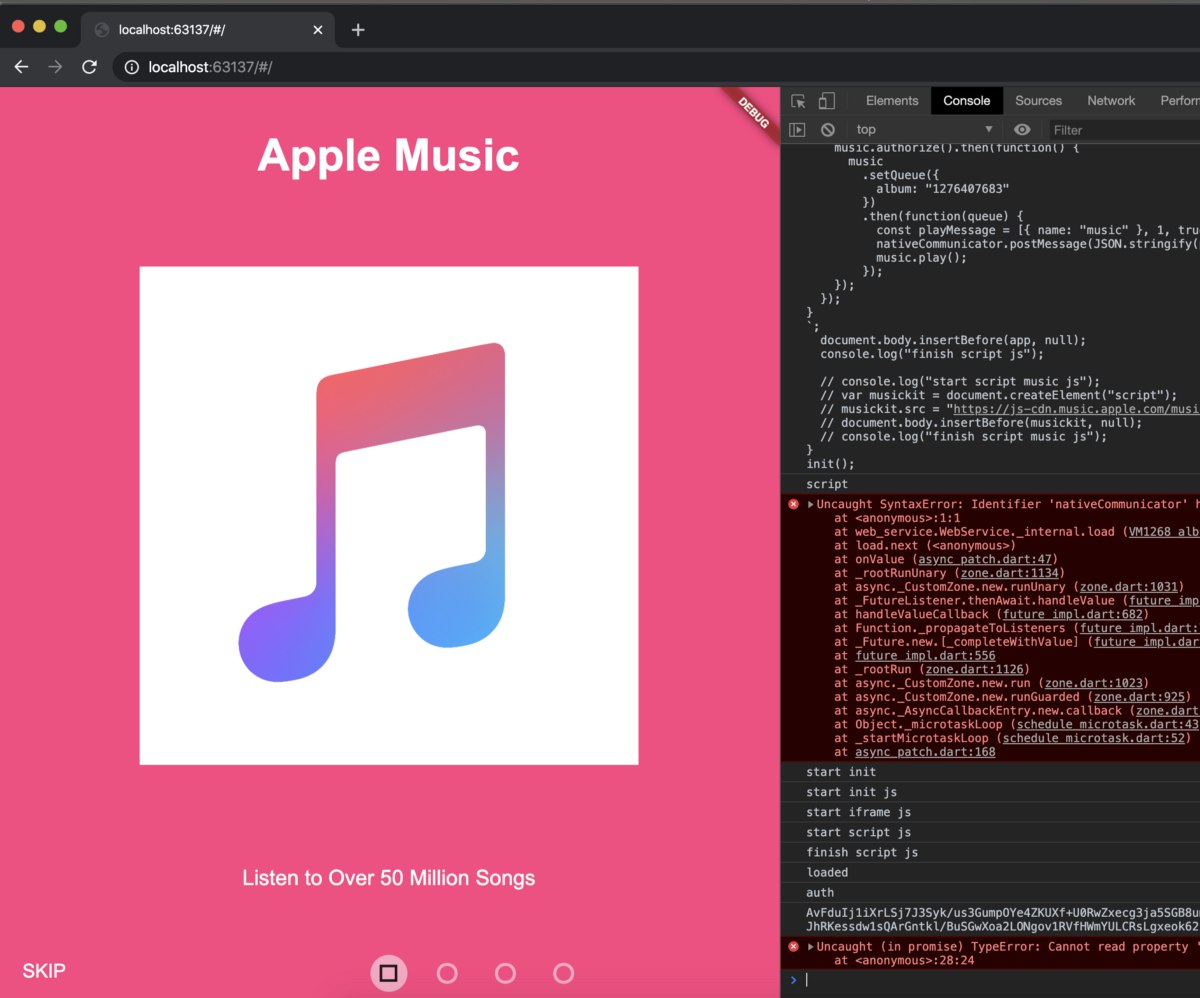
Task: Open the zone.dart:925 source link
Action: (x=1139, y=697)
